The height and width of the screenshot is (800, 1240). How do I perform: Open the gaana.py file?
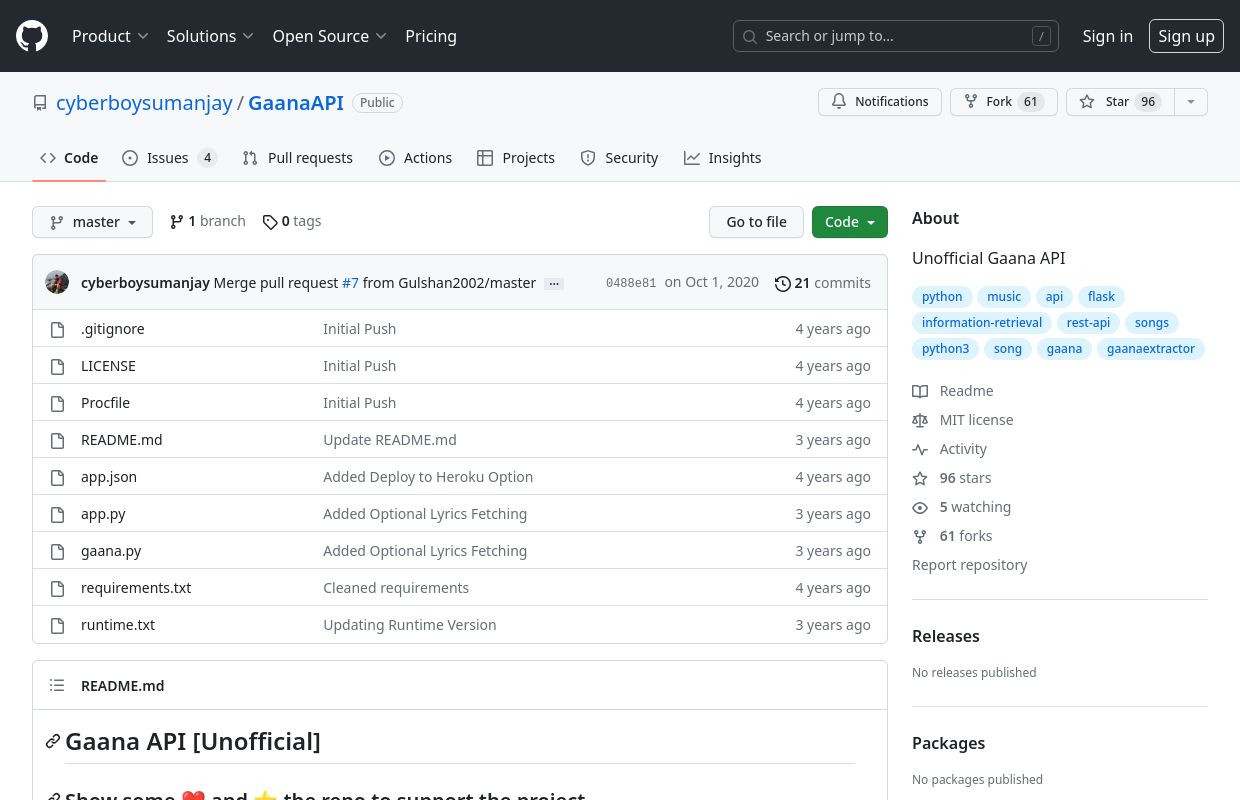click(111, 551)
